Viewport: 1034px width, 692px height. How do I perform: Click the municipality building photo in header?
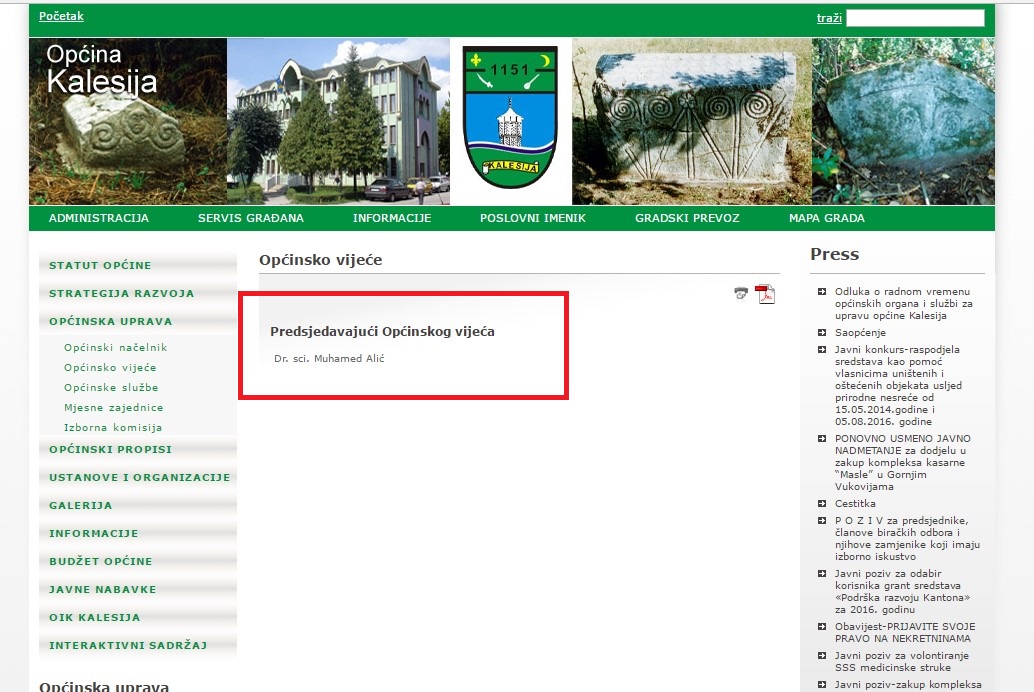point(338,121)
